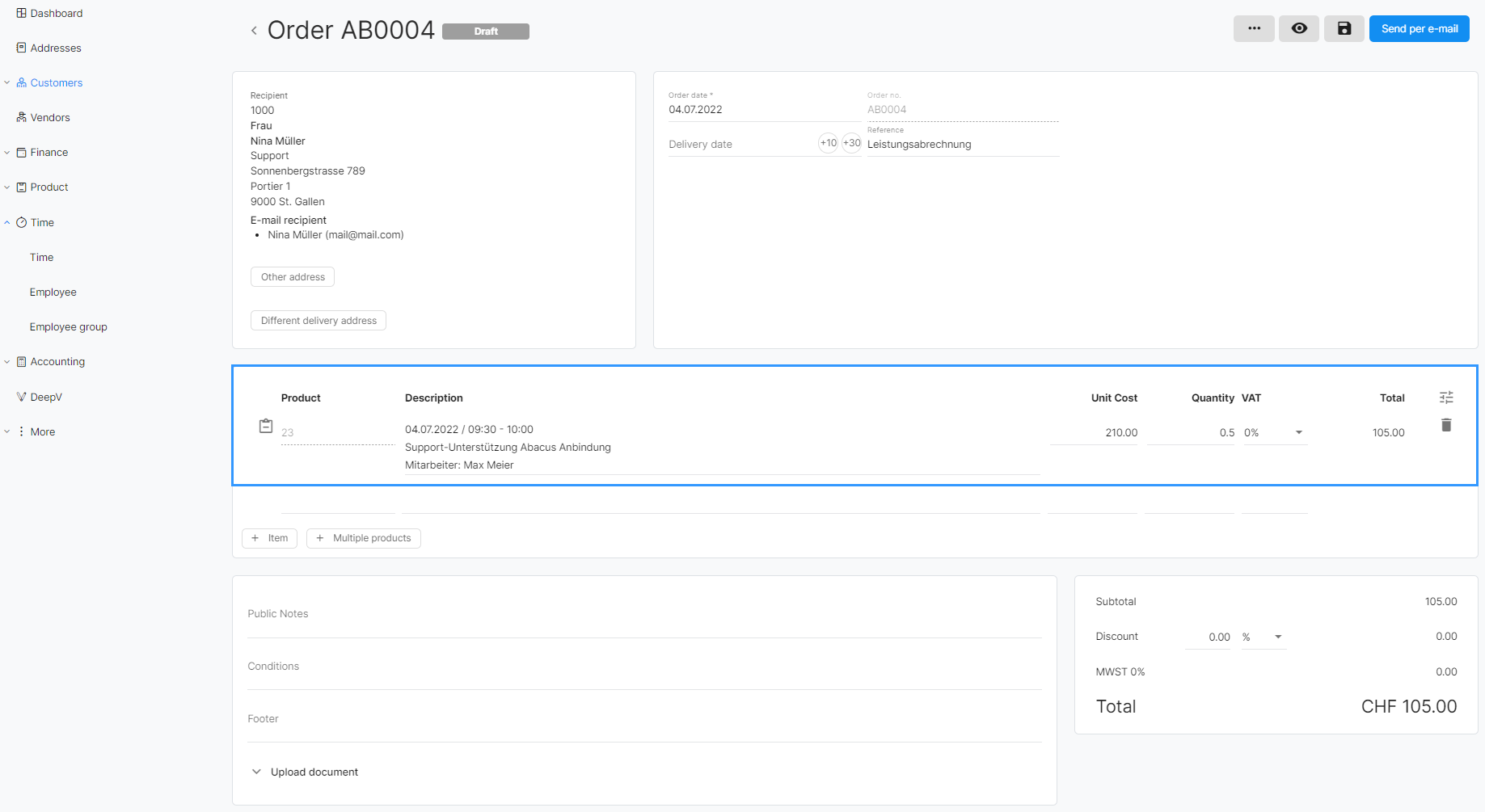This screenshot has height=812, width=1485.
Task: Open the DeepV sidebar icon item
Action: (39, 397)
